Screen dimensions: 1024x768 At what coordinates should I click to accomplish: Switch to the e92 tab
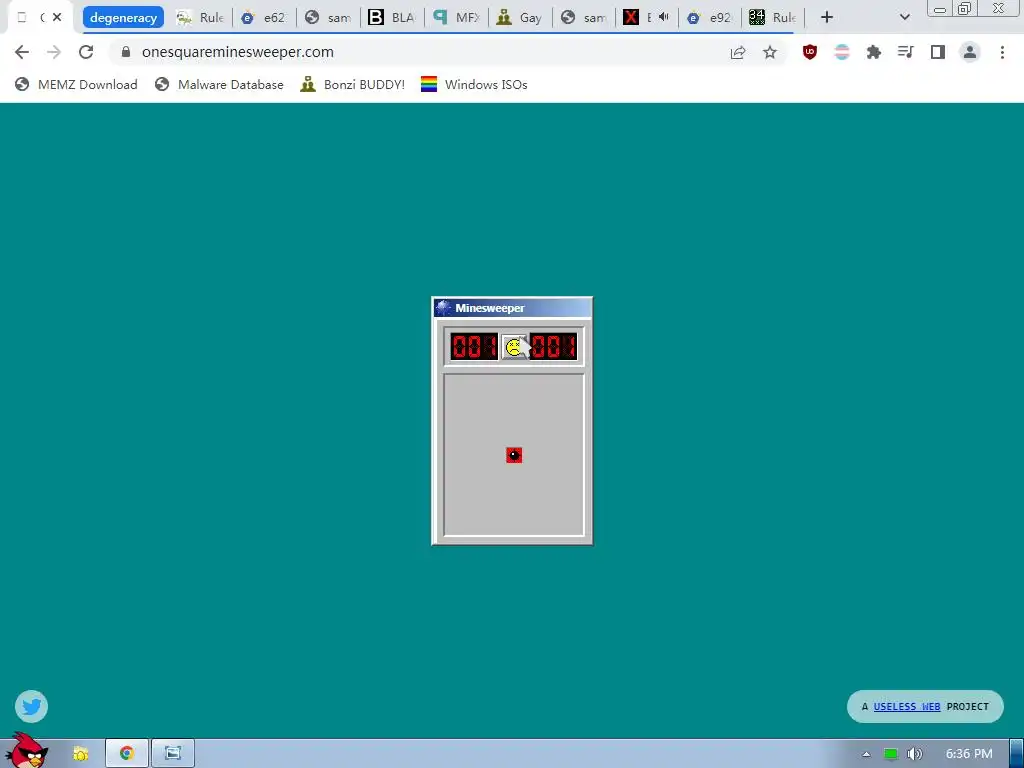709,18
